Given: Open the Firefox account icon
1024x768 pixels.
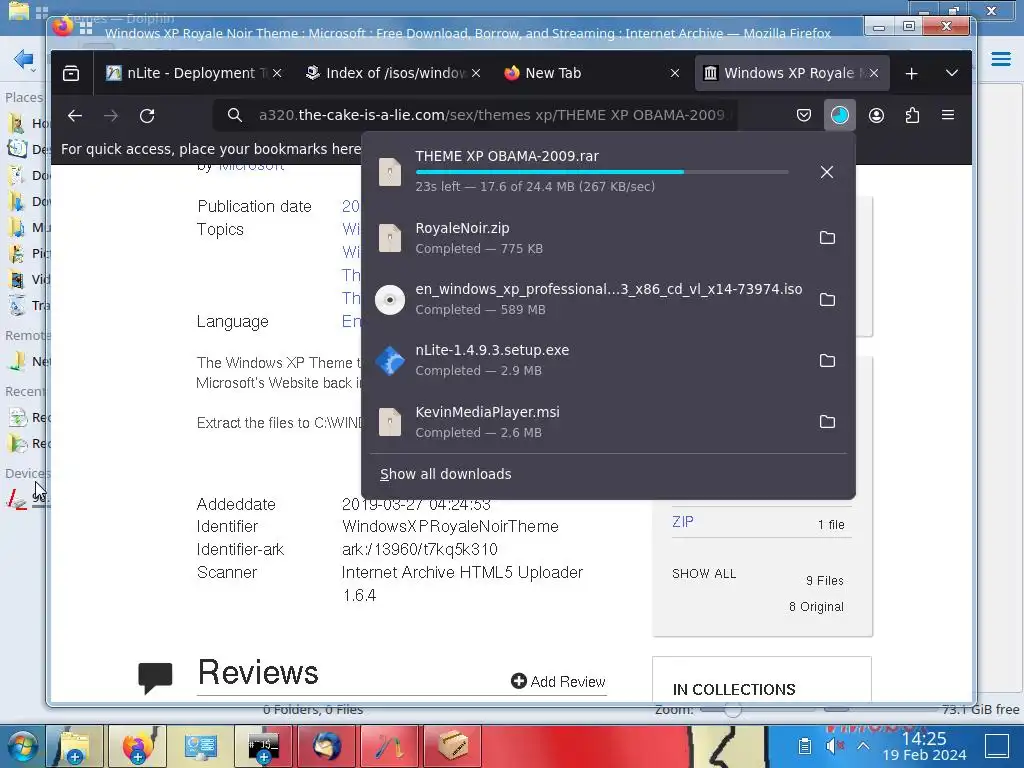Looking at the screenshot, I should click(x=876, y=116).
